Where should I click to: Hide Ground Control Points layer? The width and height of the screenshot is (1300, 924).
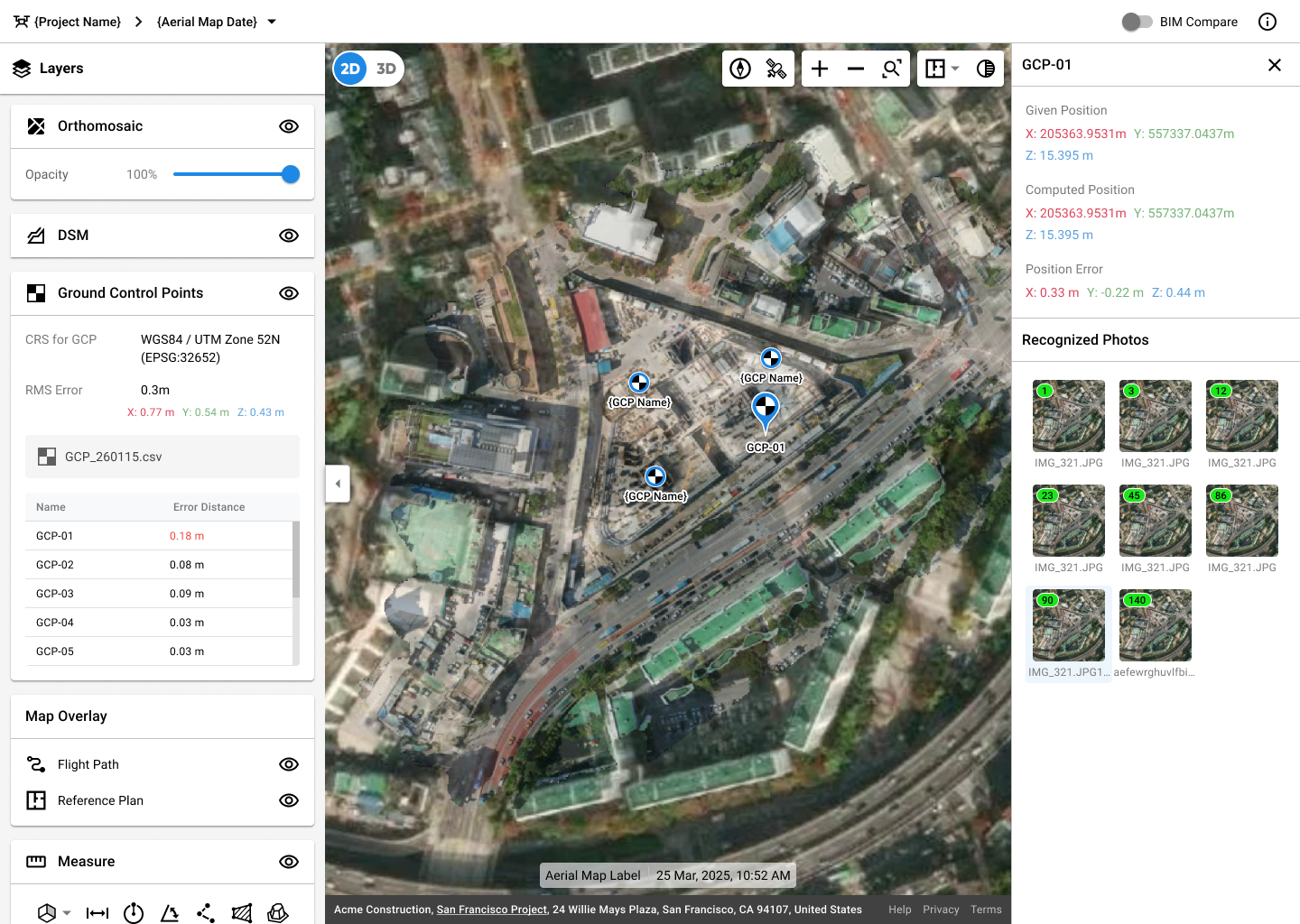pyautogui.click(x=289, y=293)
